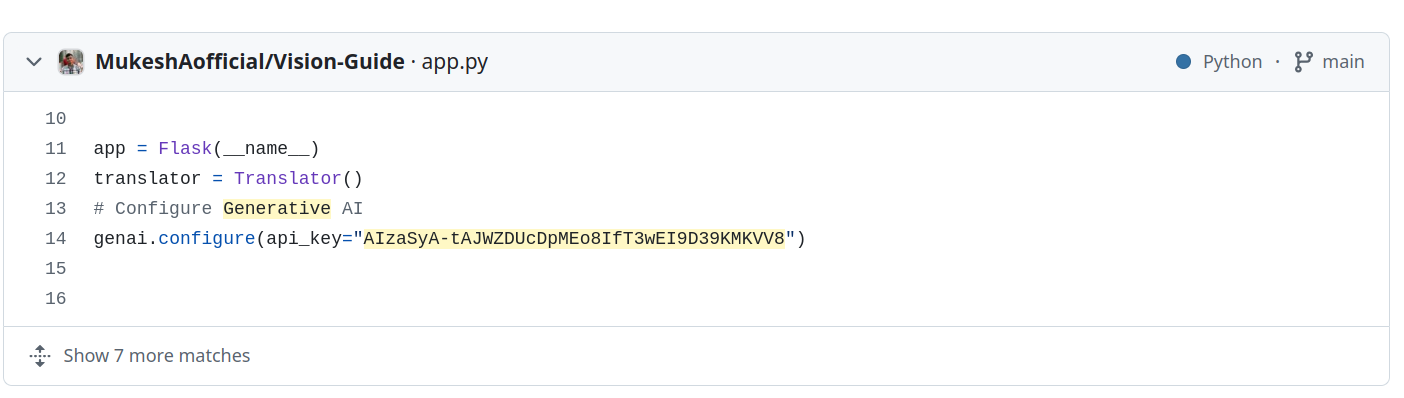Go to line number 12

click(55, 179)
